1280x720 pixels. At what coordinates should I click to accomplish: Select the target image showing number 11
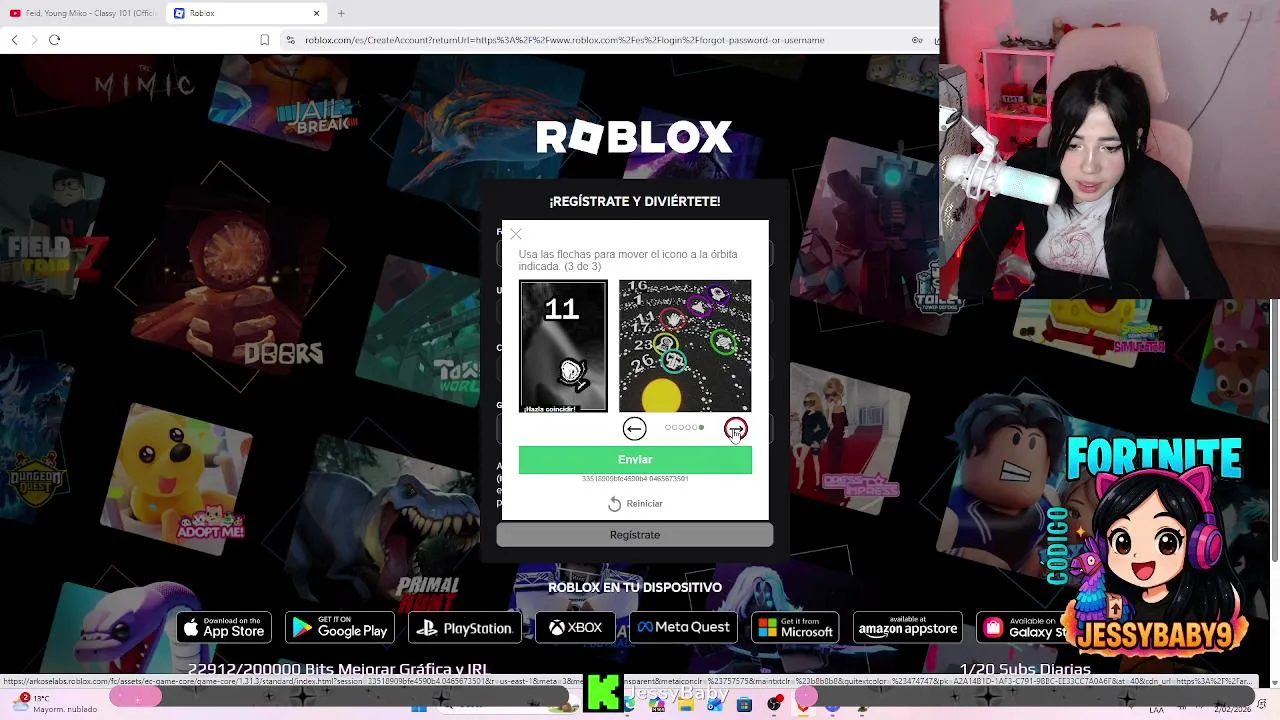[x=563, y=346]
